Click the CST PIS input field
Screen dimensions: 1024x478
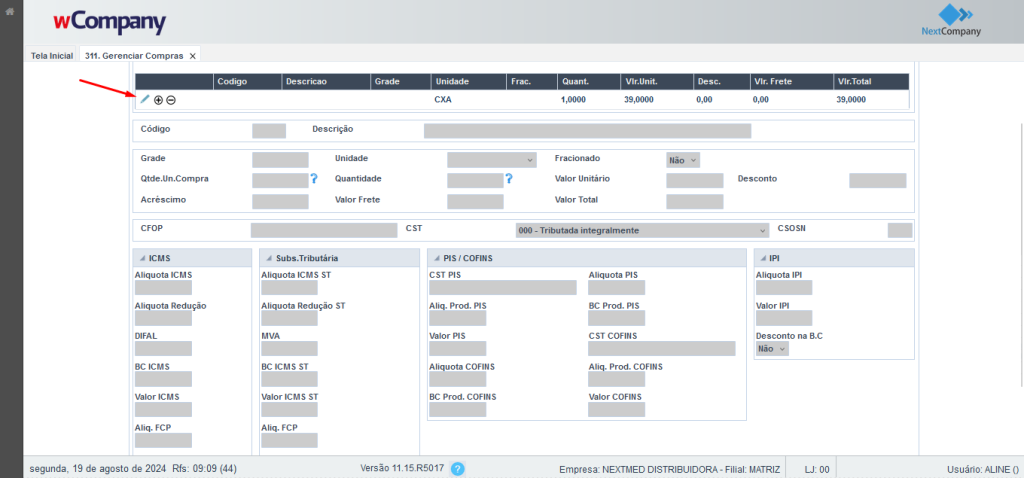click(x=503, y=287)
